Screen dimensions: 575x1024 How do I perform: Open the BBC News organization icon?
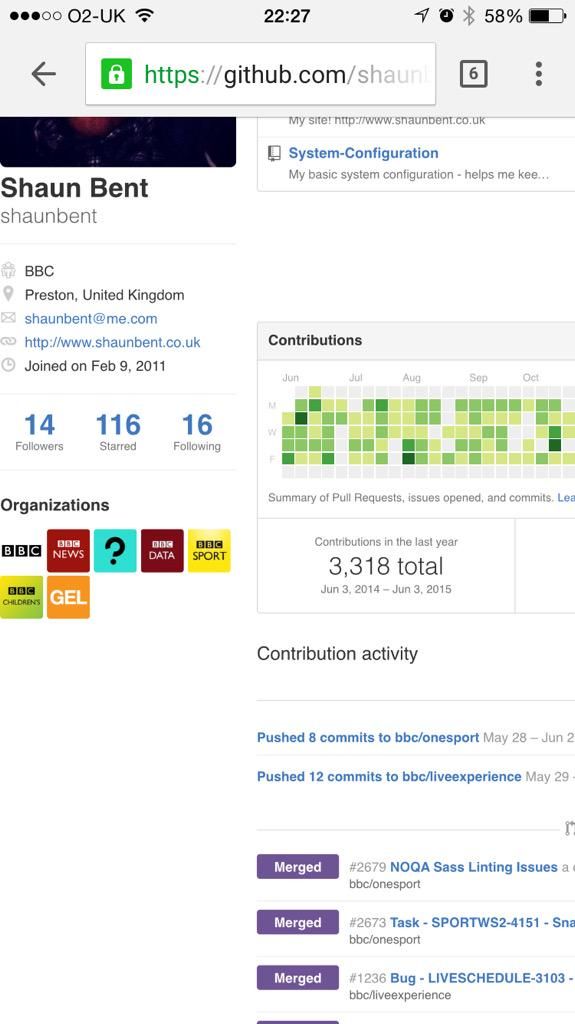point(69,551)
